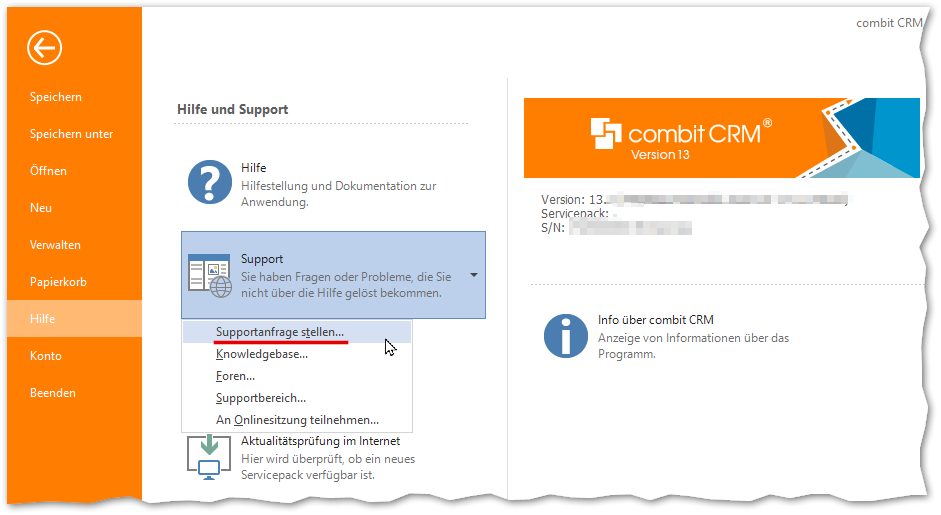Click Speichern in the orange sidebar

[x=56, y=97]
